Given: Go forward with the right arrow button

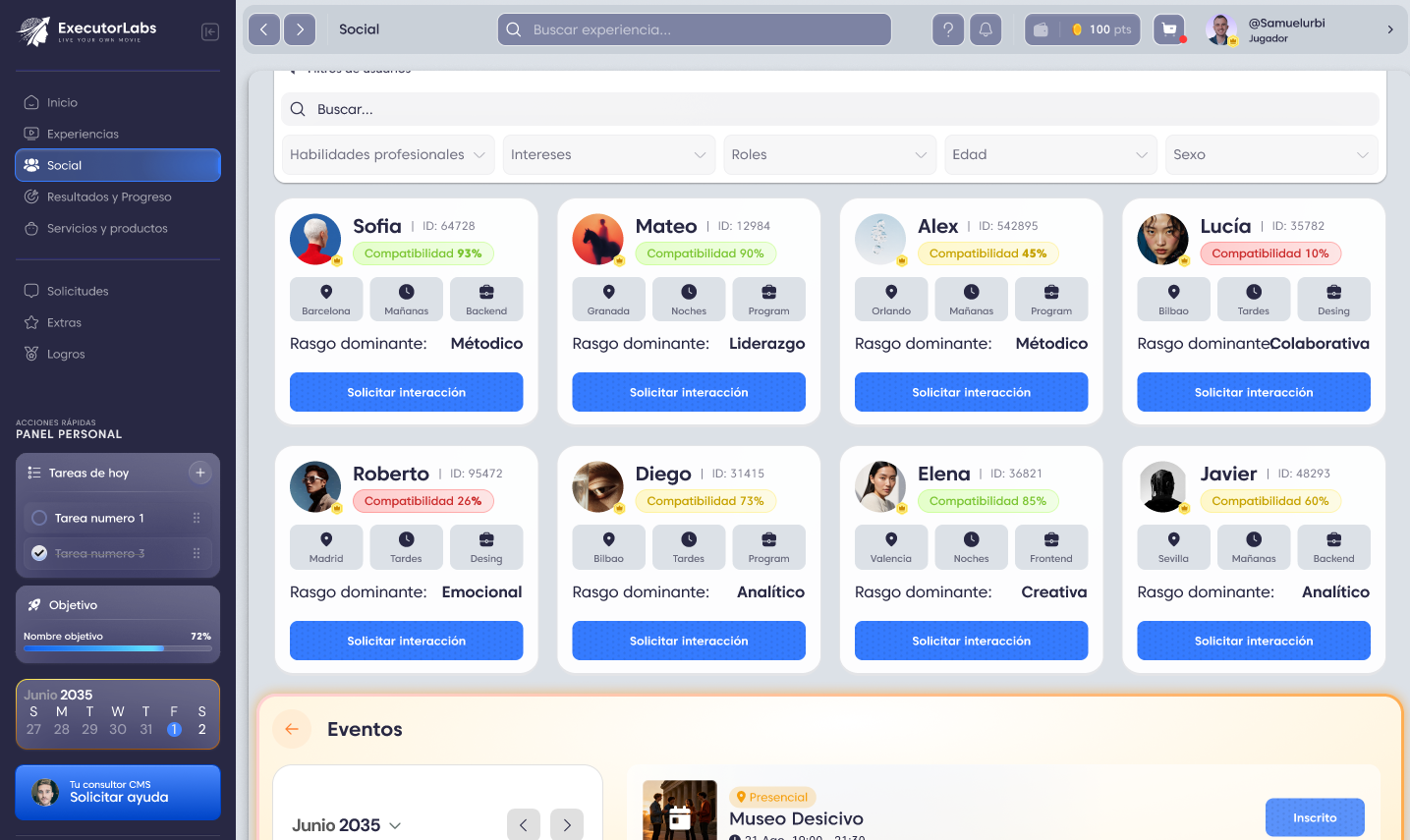Looking at the screenshot, I should click(300, 29).
